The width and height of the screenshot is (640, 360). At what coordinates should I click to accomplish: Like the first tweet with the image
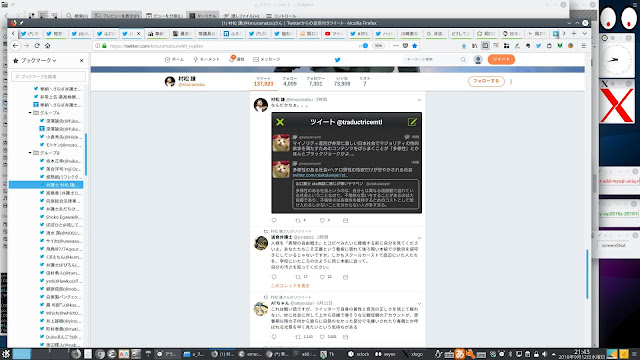tap(322, 220)
